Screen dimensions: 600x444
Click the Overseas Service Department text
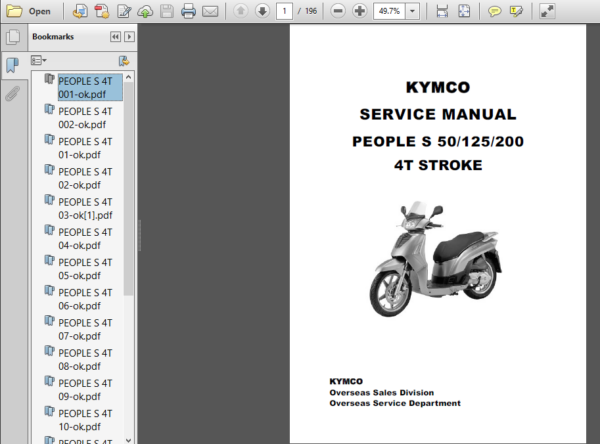point(395,403)
